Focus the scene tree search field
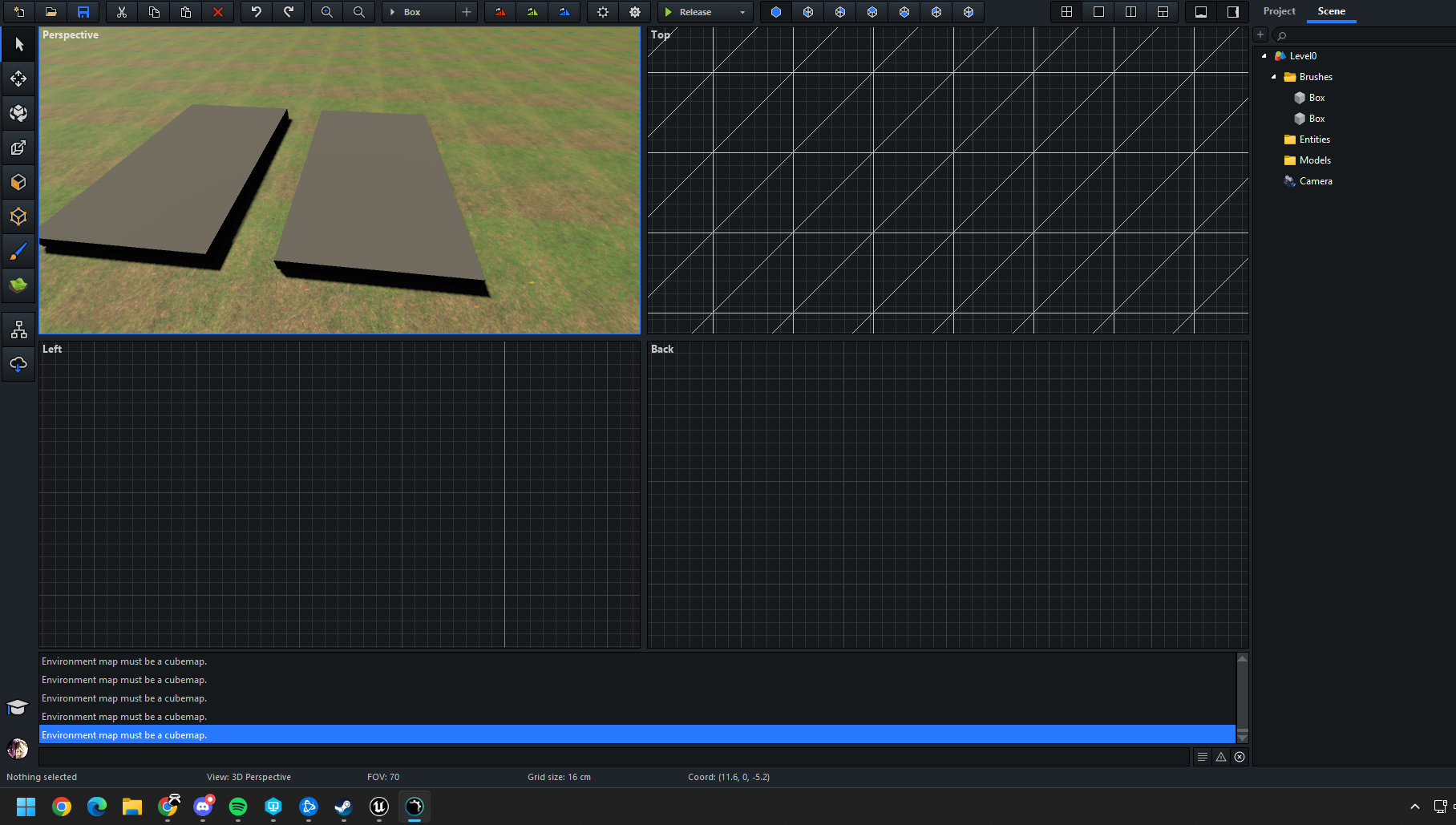 [x=1363, y=35]
